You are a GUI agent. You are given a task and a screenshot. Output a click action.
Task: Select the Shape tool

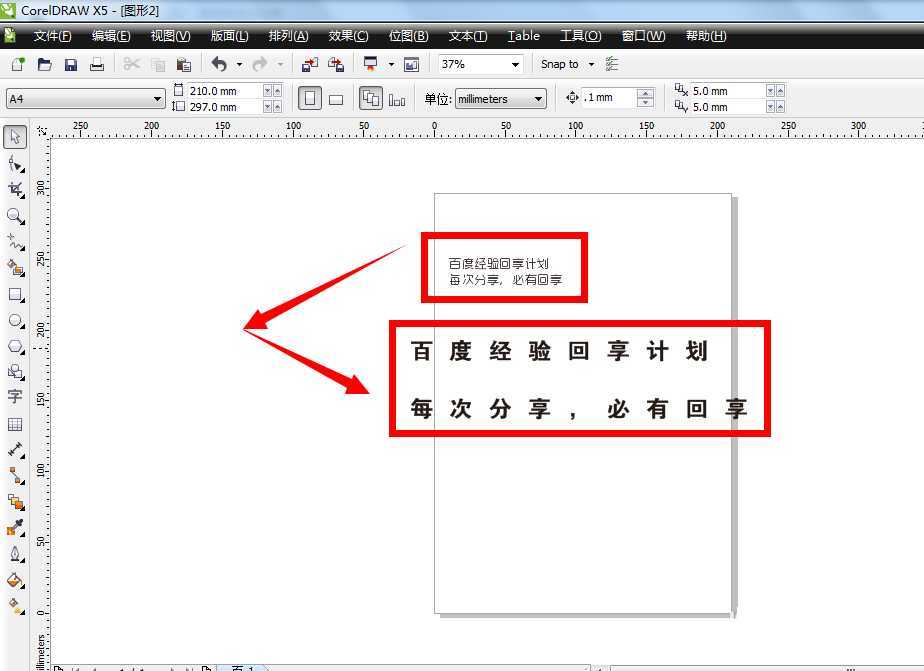[15, 163]
